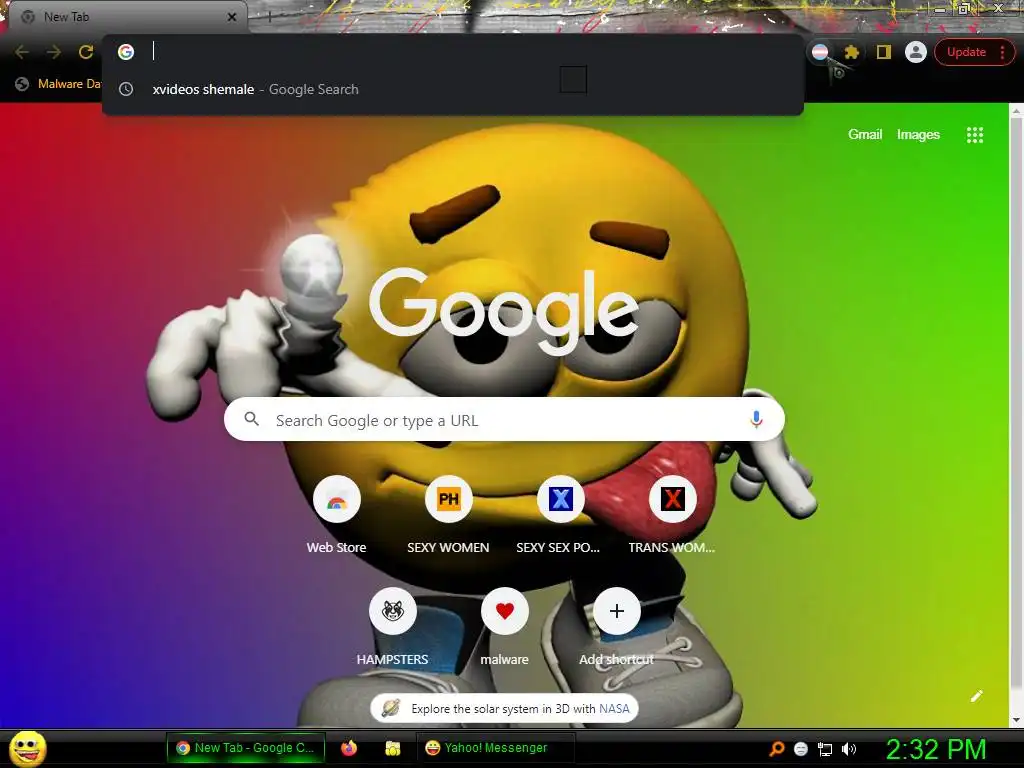This screenshot has width=1024, height=768.
Task: Click the clock history icon in suggestion row
Action: point(126,89)
